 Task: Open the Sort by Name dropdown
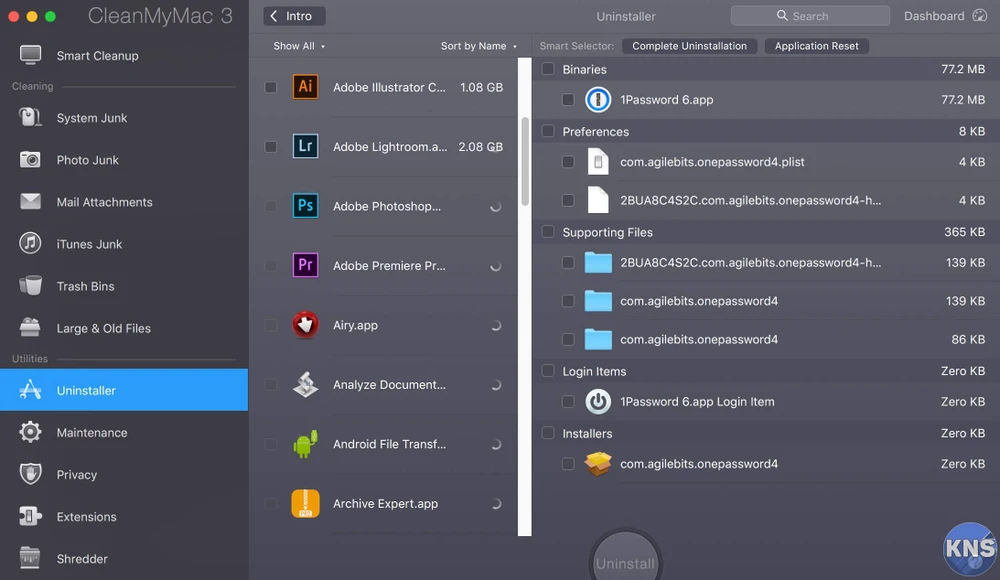[x=478, y=46]
